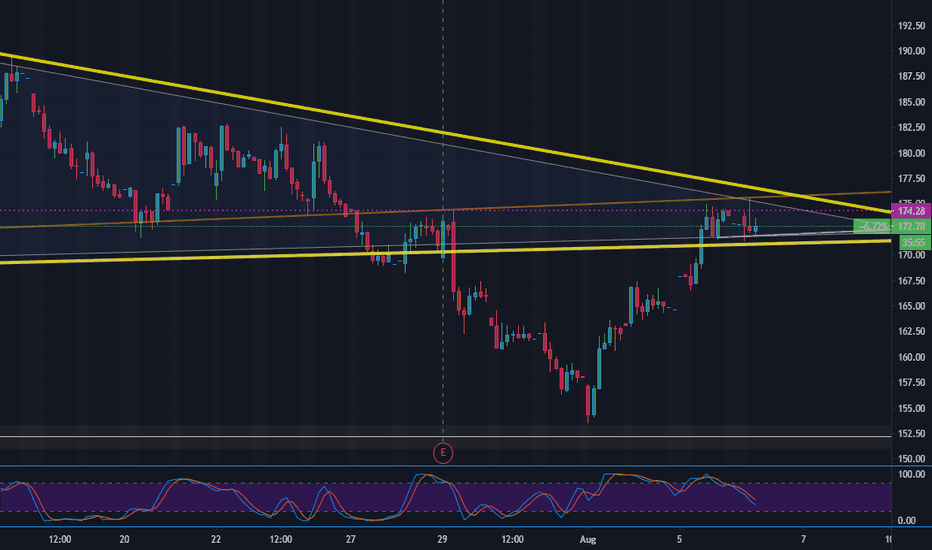This screenshot has height=550, width=932.
Task: Click the 177.50 price axis label
Action: pyautogui.click(x=911, y=178)
